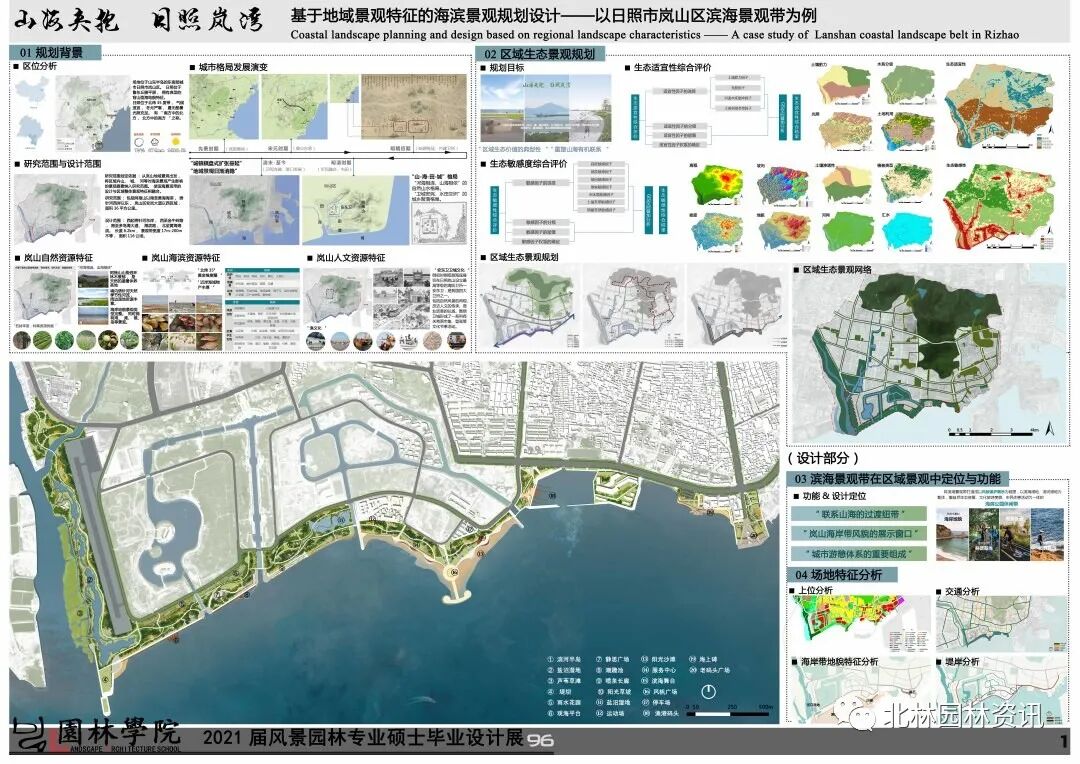The image size is (1080, 764).
Task: Click the '岚山人文资源特征' subsection title
Action: click(x=351, y=257)
